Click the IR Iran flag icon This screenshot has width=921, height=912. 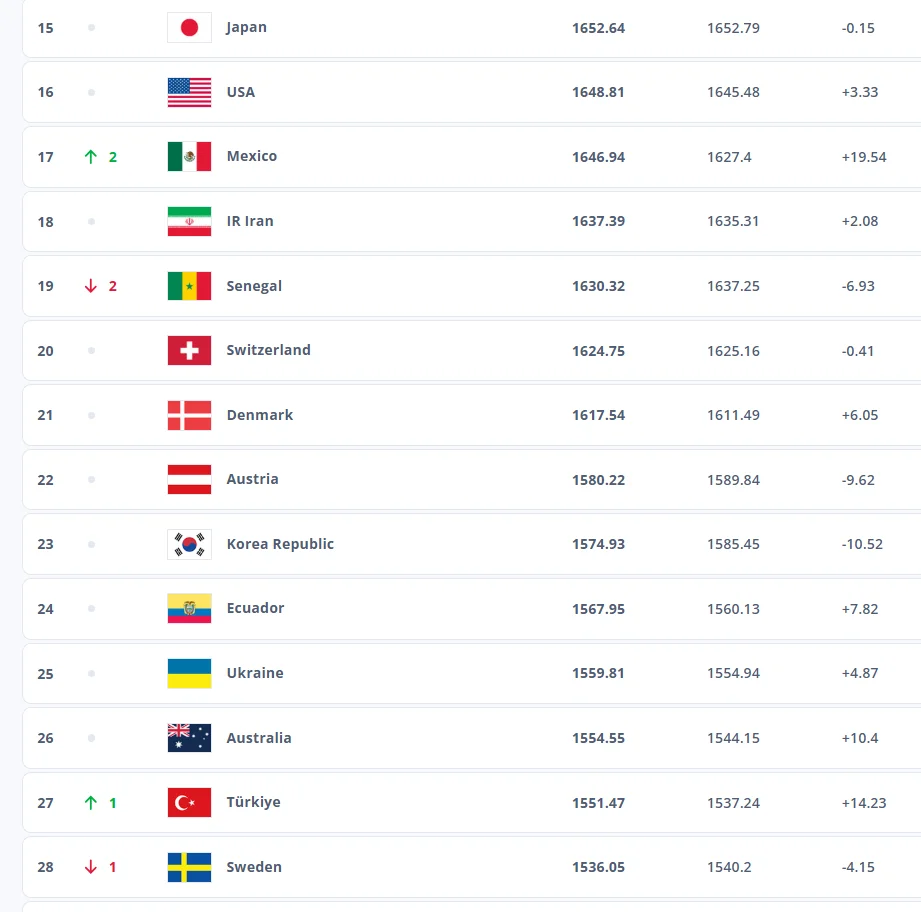coord(189,221)
